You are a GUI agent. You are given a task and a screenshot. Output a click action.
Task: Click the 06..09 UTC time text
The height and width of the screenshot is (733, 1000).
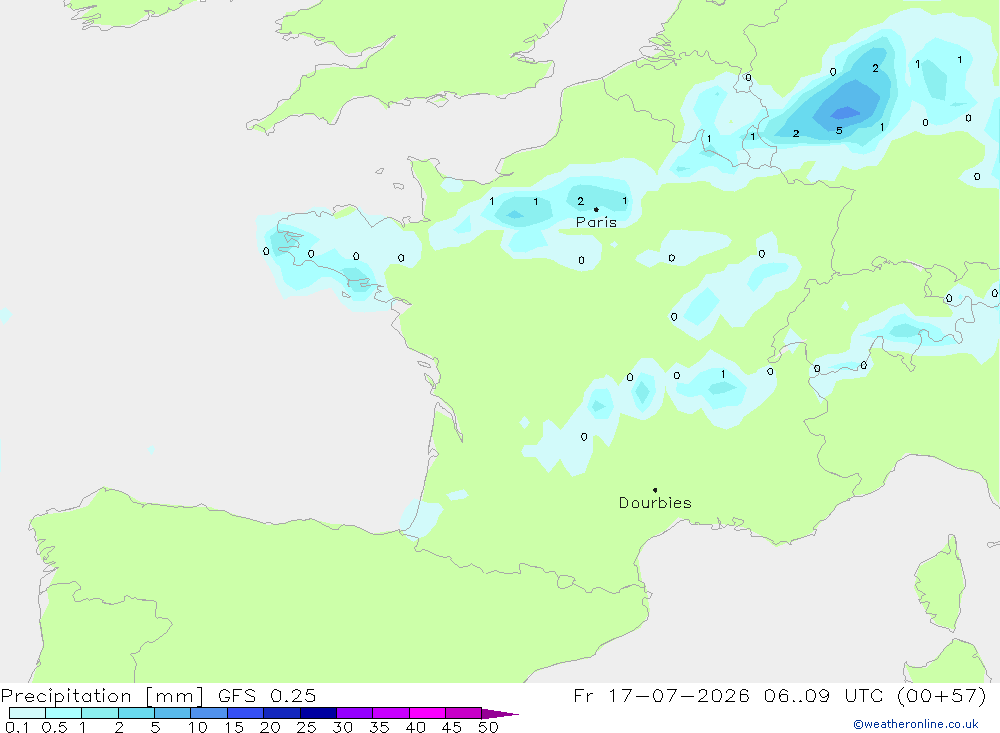(825, 695)
